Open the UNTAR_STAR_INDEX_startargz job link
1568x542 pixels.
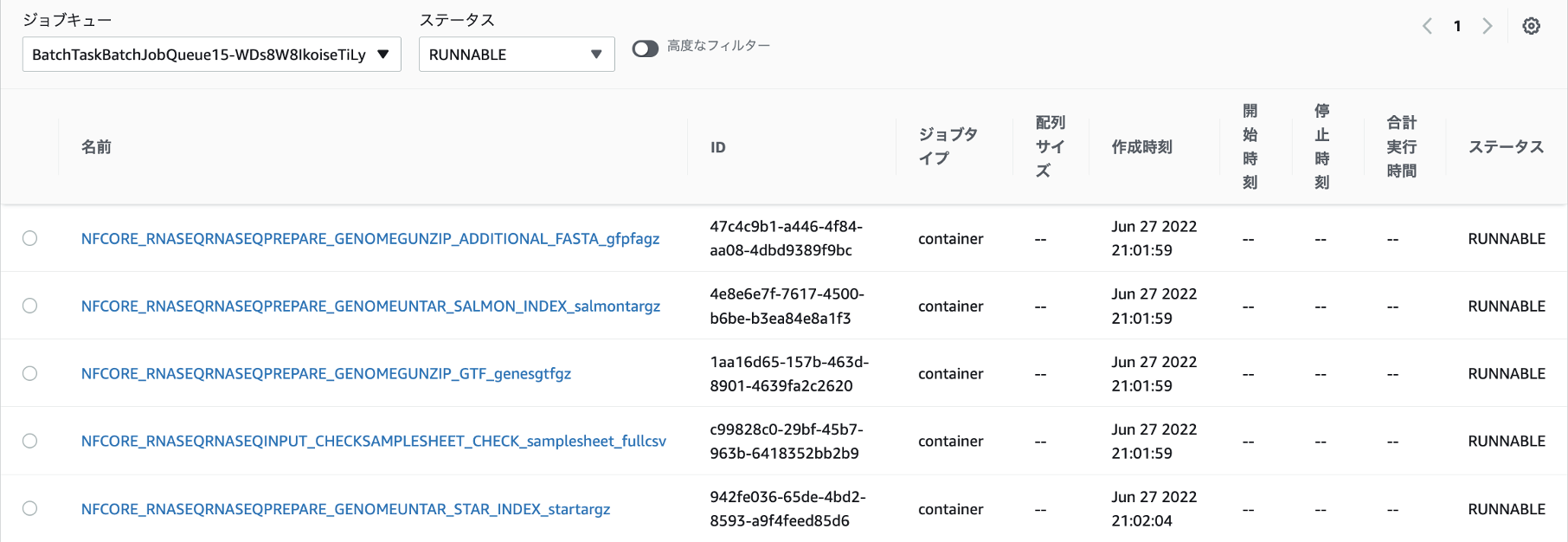tap(345, 509)
